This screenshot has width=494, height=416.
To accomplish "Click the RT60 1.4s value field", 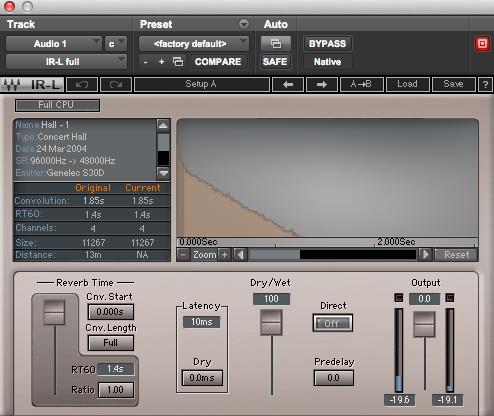I will [116, 369].
